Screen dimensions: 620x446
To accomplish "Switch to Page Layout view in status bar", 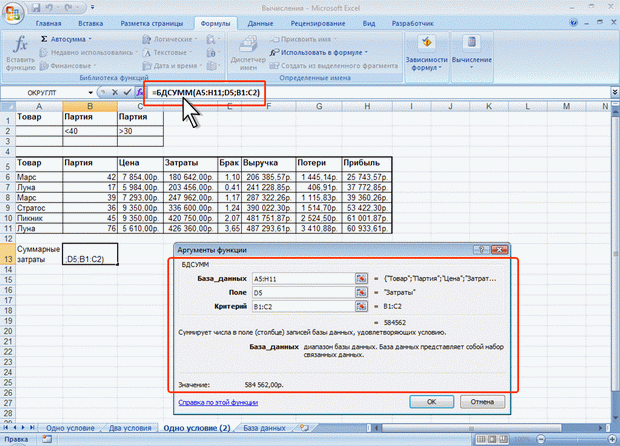I will (x=492, y=439).
